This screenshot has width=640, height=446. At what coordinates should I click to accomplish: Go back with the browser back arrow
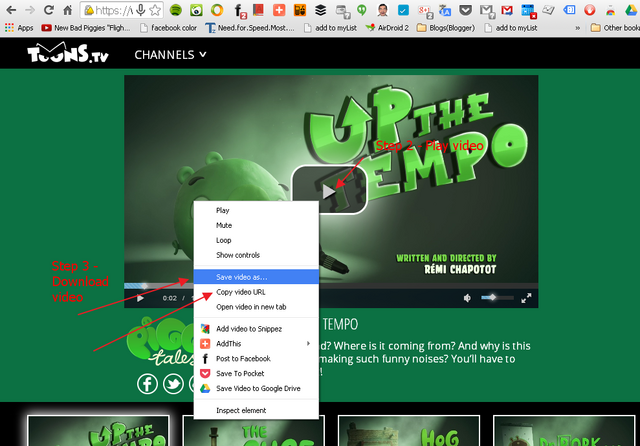[11, 10]
